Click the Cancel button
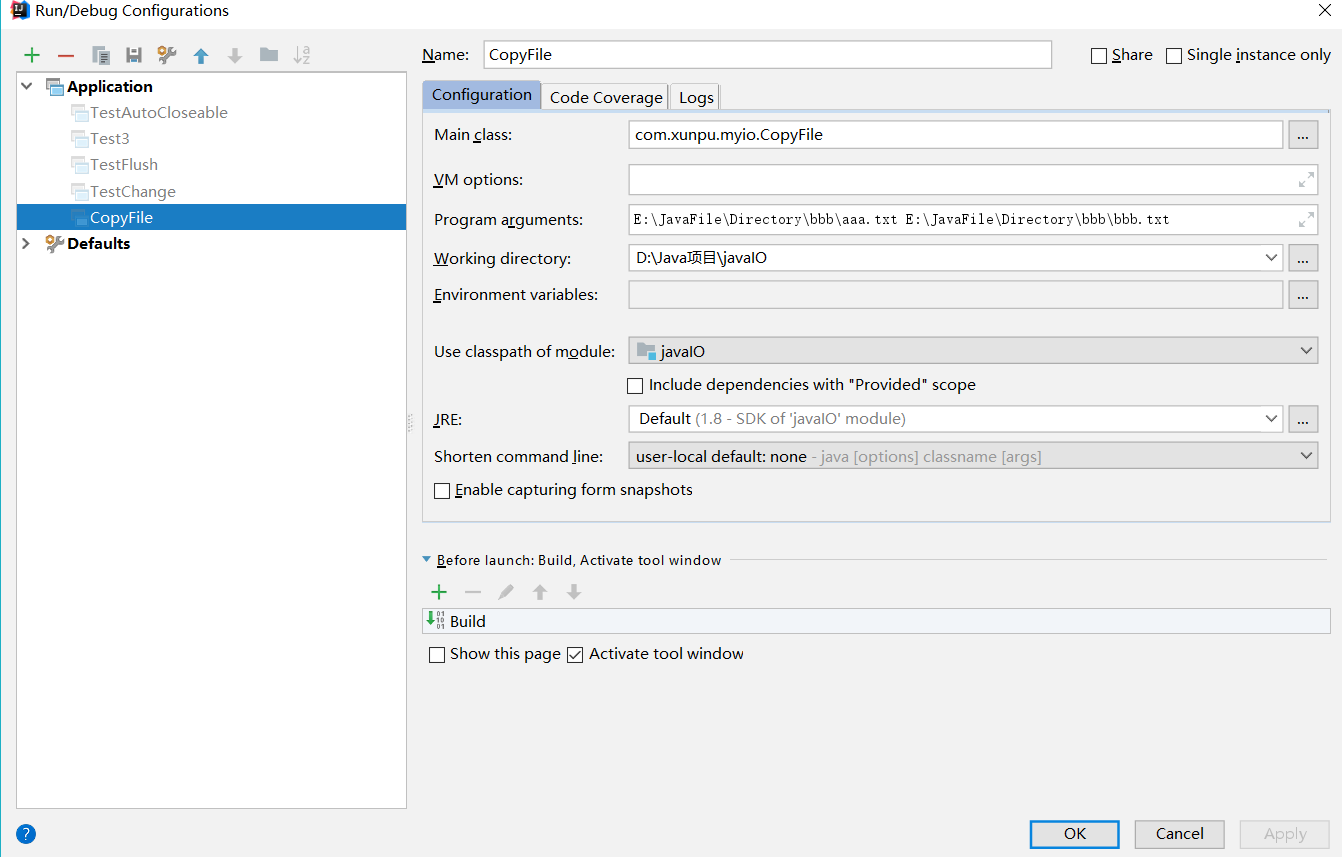The height and width of the screenshot is (857, 1342). pyautogui.click(x=1180, y=834)
